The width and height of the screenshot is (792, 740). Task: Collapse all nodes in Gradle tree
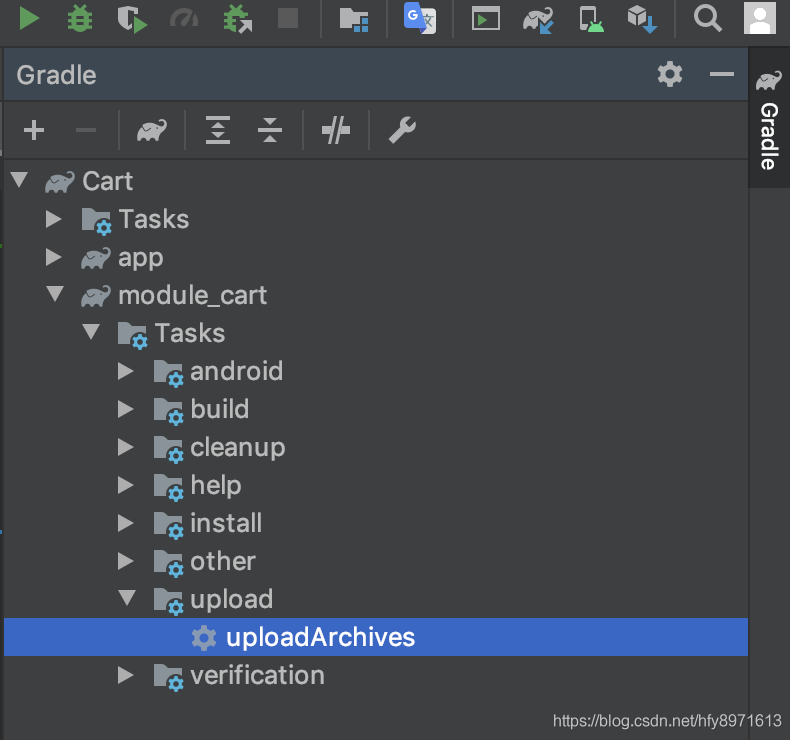click(270, 130)
